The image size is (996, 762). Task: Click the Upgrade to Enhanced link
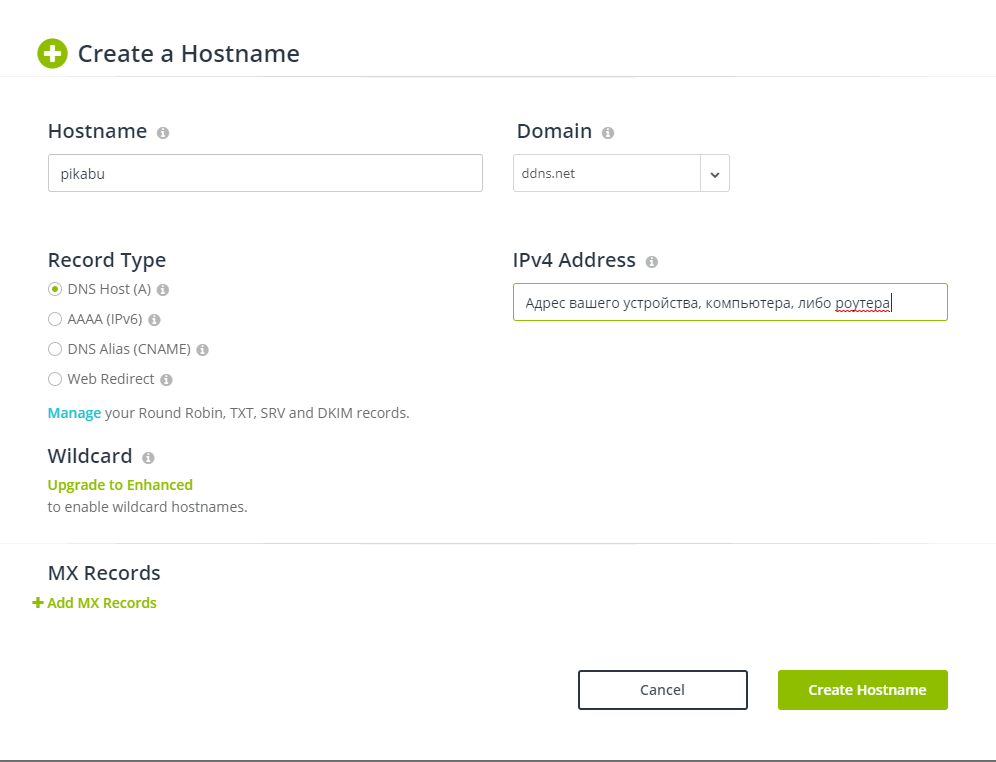[120, 485]
